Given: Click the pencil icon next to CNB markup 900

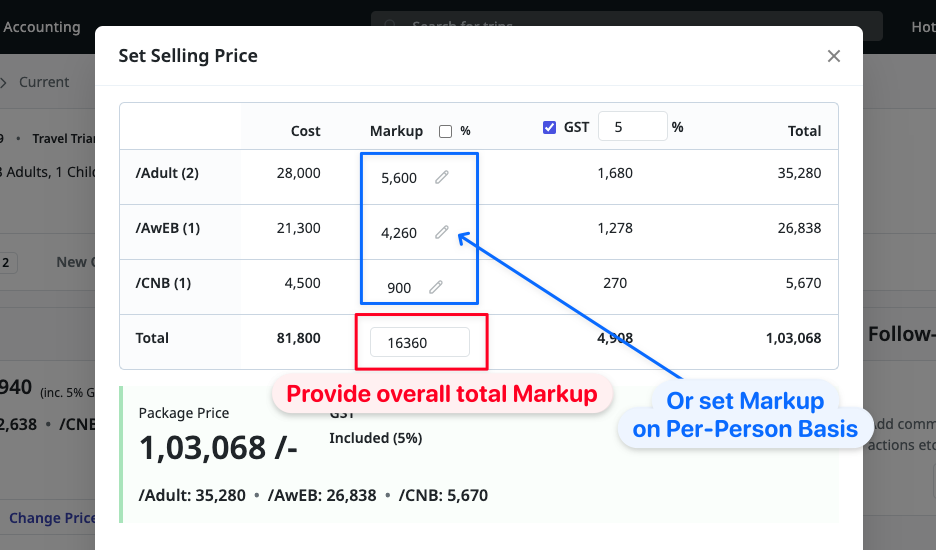Looking at the screenshot, I should 436,287.
